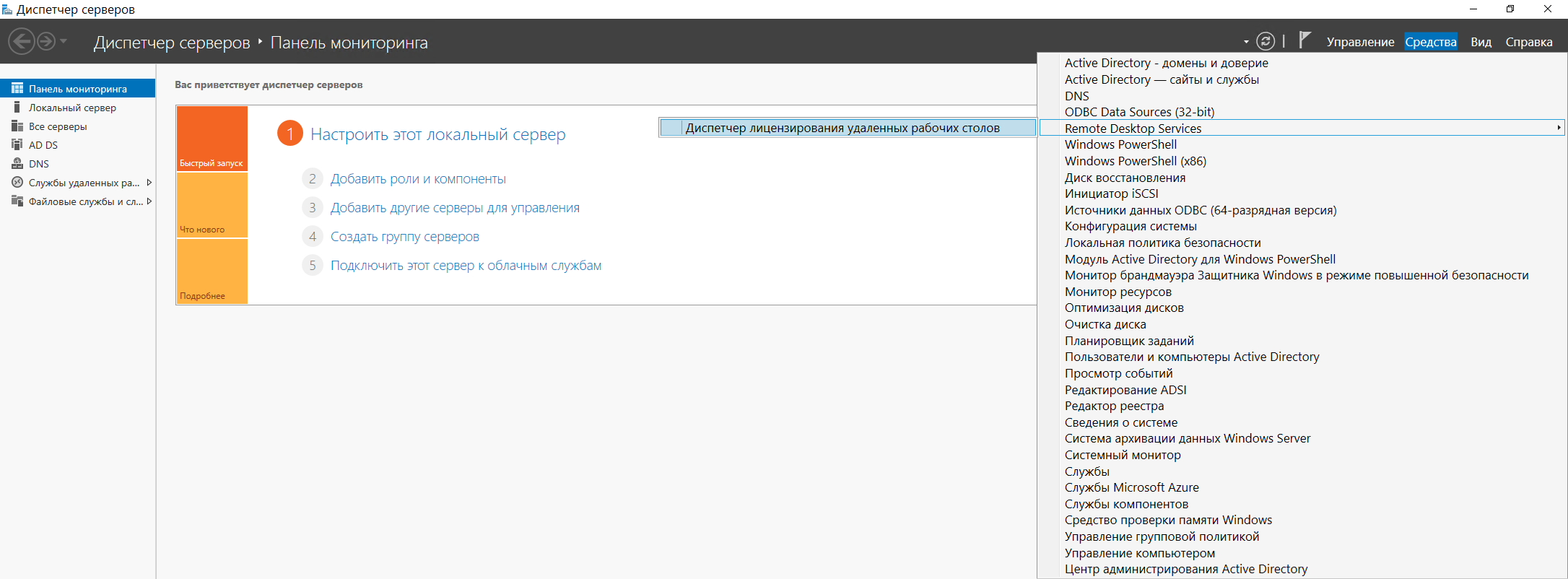The image size is (1568, 579).
Task: Select Монитор брандмауэра Защитника Windows entry
Action: pyautogui.click(x=1297, y=275)
